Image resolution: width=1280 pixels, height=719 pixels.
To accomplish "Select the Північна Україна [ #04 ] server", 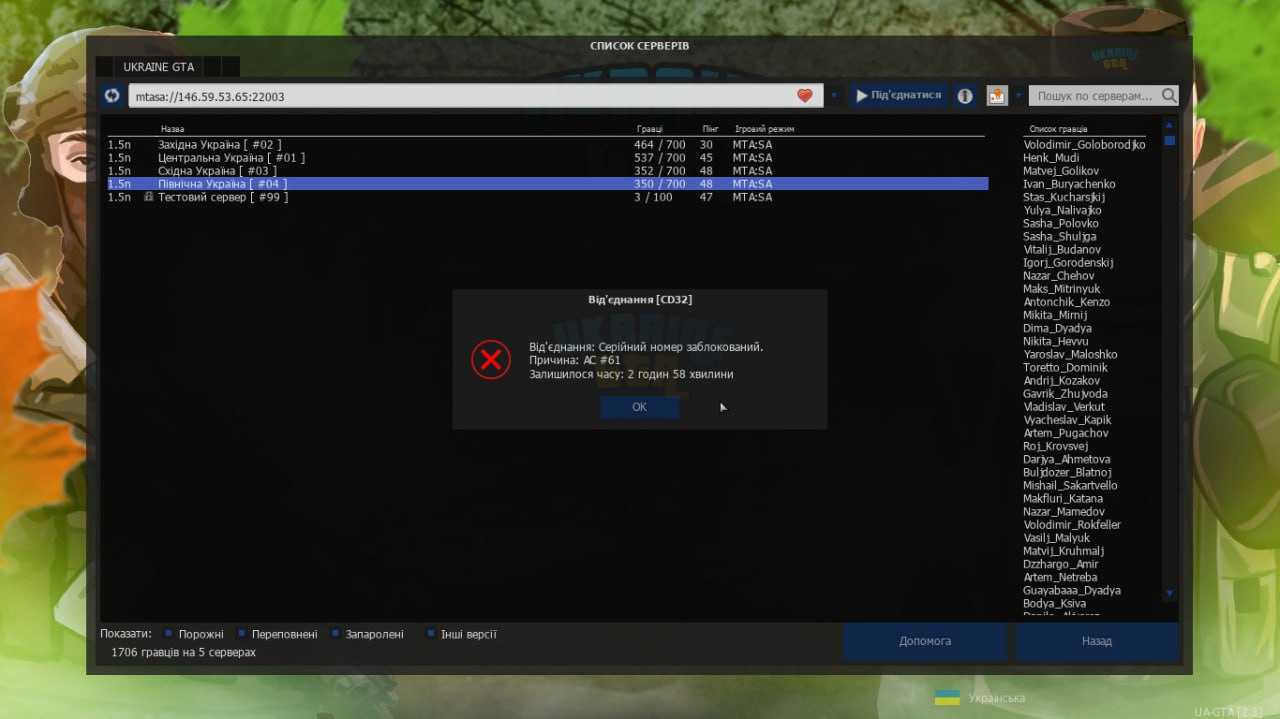I will click(x=547, y=184).
